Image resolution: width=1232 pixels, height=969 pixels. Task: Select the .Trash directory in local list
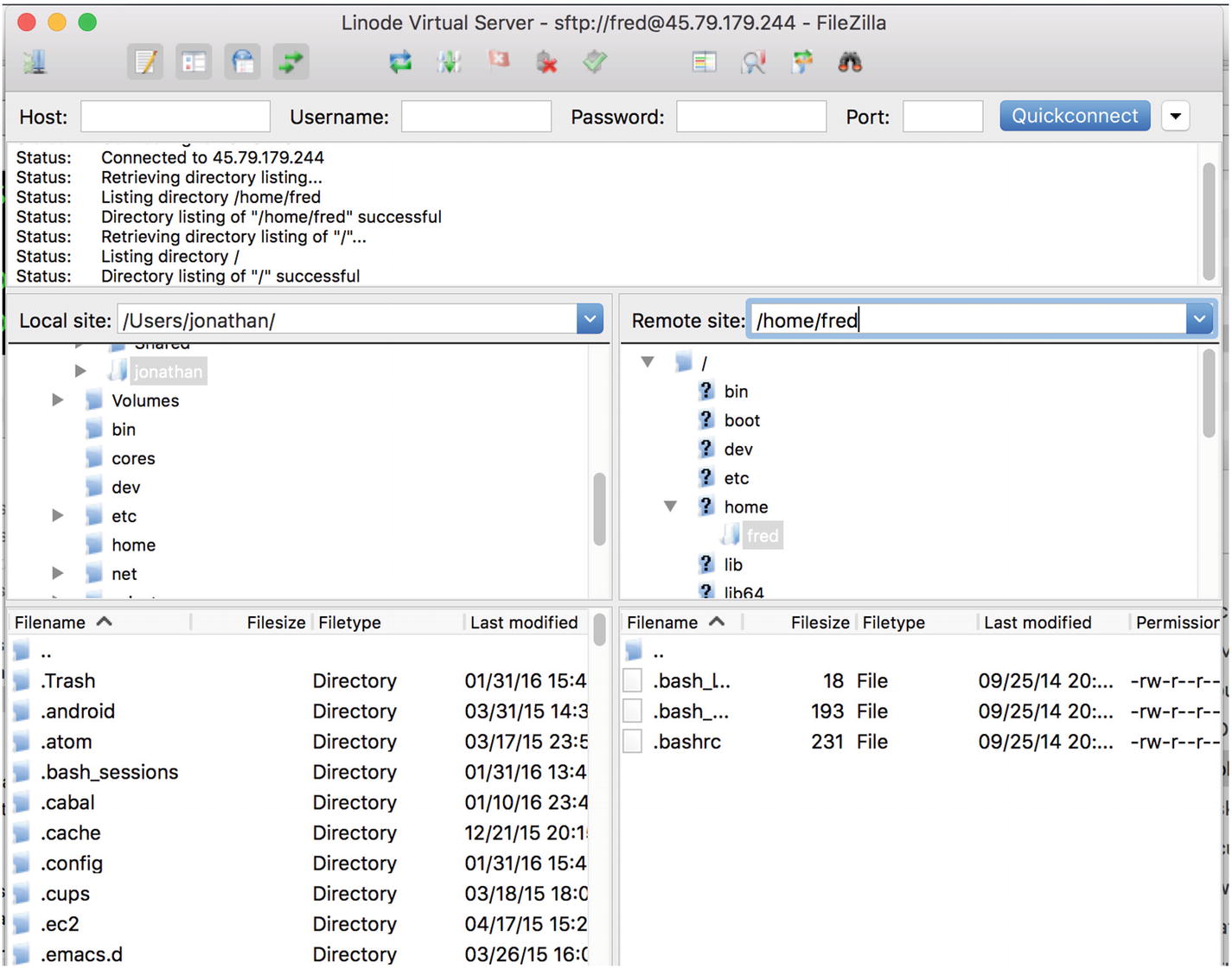[299, 681]
